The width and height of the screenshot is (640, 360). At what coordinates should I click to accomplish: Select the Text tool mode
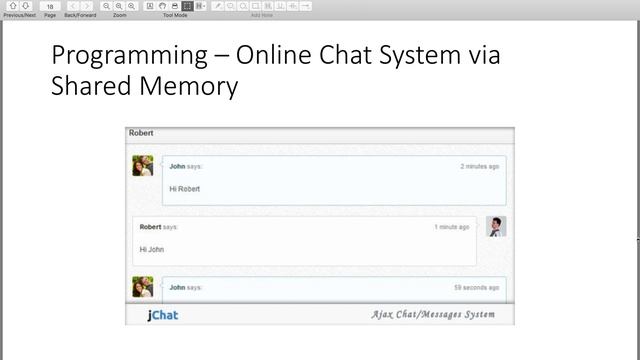pyautogui.click(x=150, y=6)
